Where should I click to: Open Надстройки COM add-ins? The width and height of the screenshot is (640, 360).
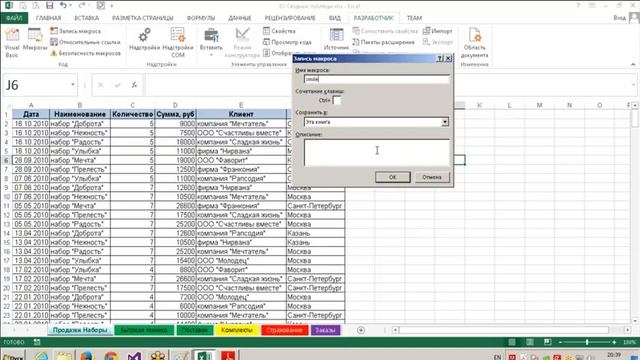(178, 42)
